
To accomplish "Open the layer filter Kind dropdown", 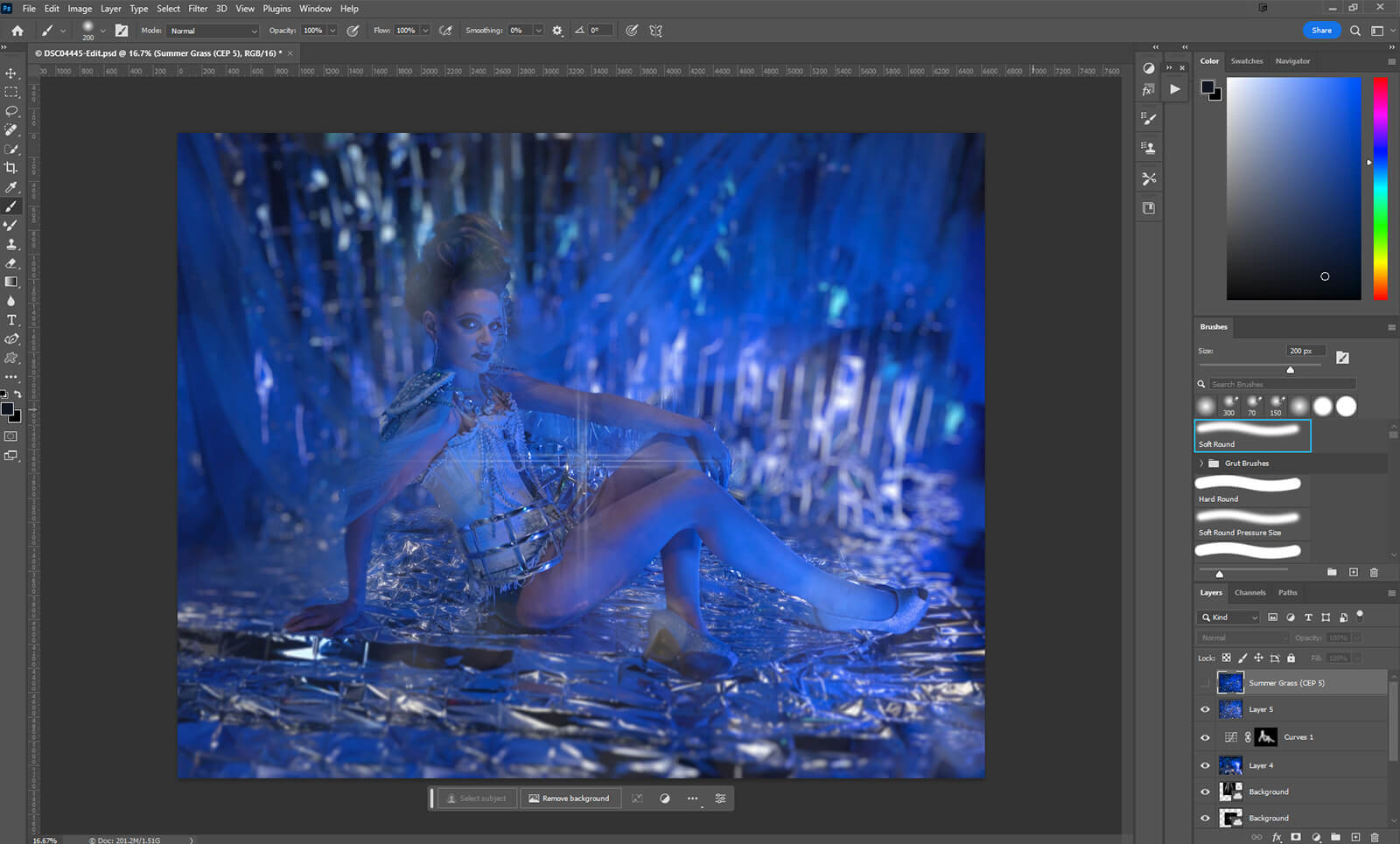I will [x=1229, y=617].
